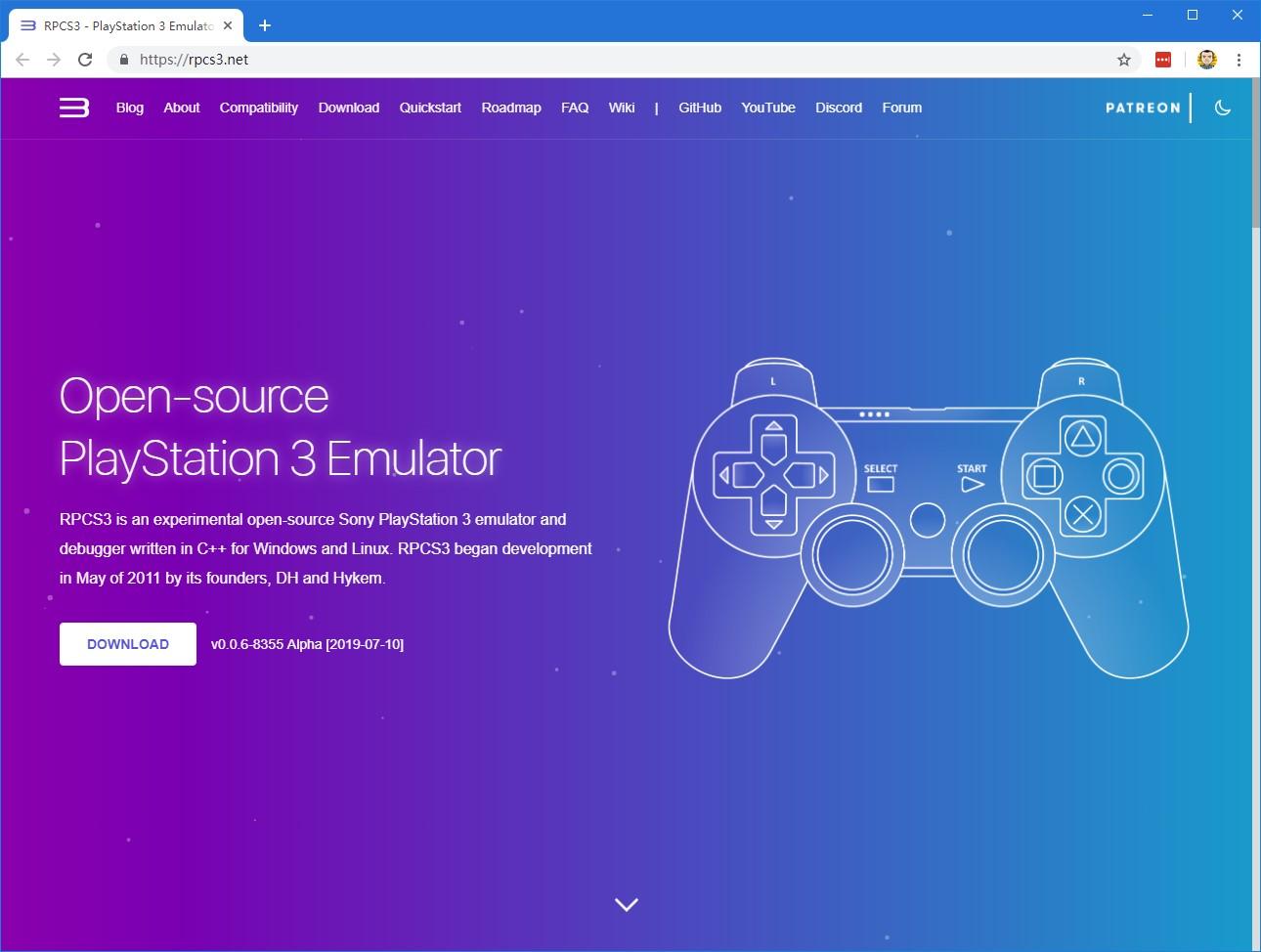The height and width of the screenshot is (952, 1261).
Task: Go back with the browser back arrow
Action: click(22, 60)
